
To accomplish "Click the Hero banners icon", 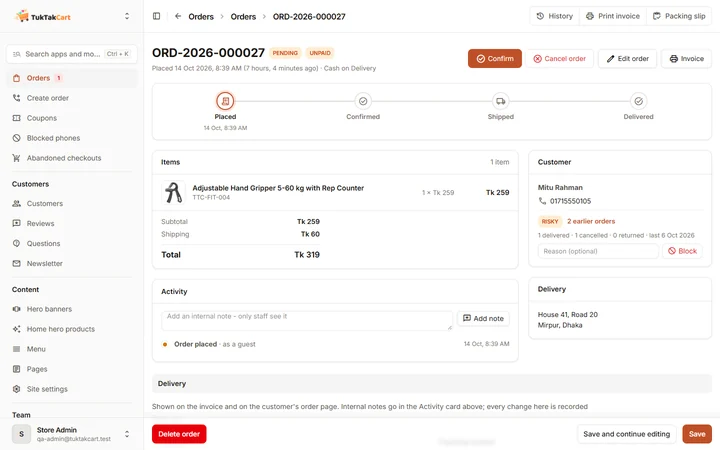I will pyautogui.click(x=17, y=309).
